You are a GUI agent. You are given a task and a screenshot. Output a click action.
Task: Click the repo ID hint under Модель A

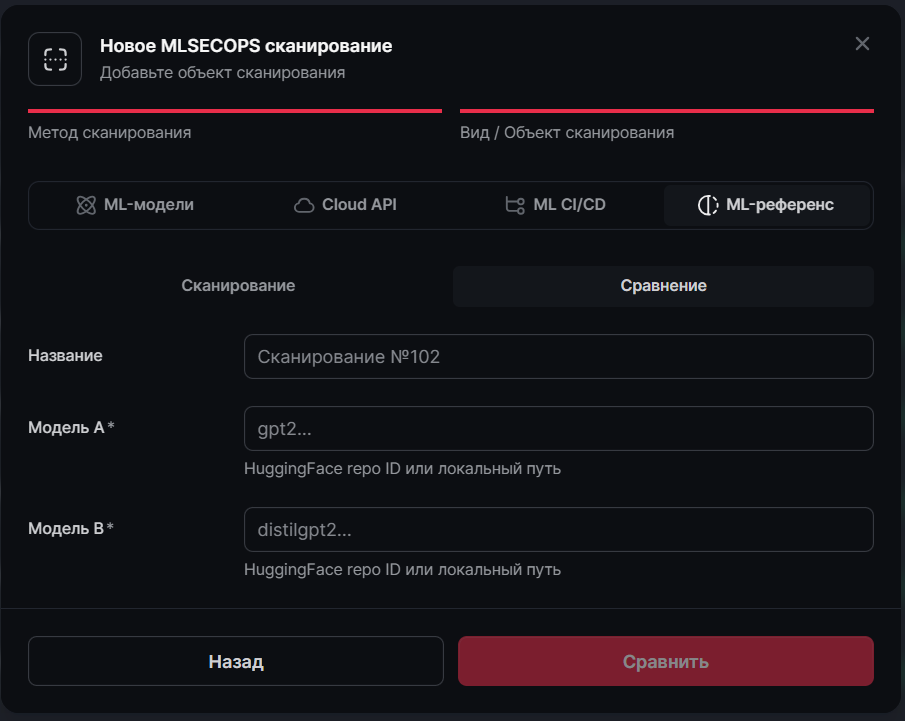(402, 469)
